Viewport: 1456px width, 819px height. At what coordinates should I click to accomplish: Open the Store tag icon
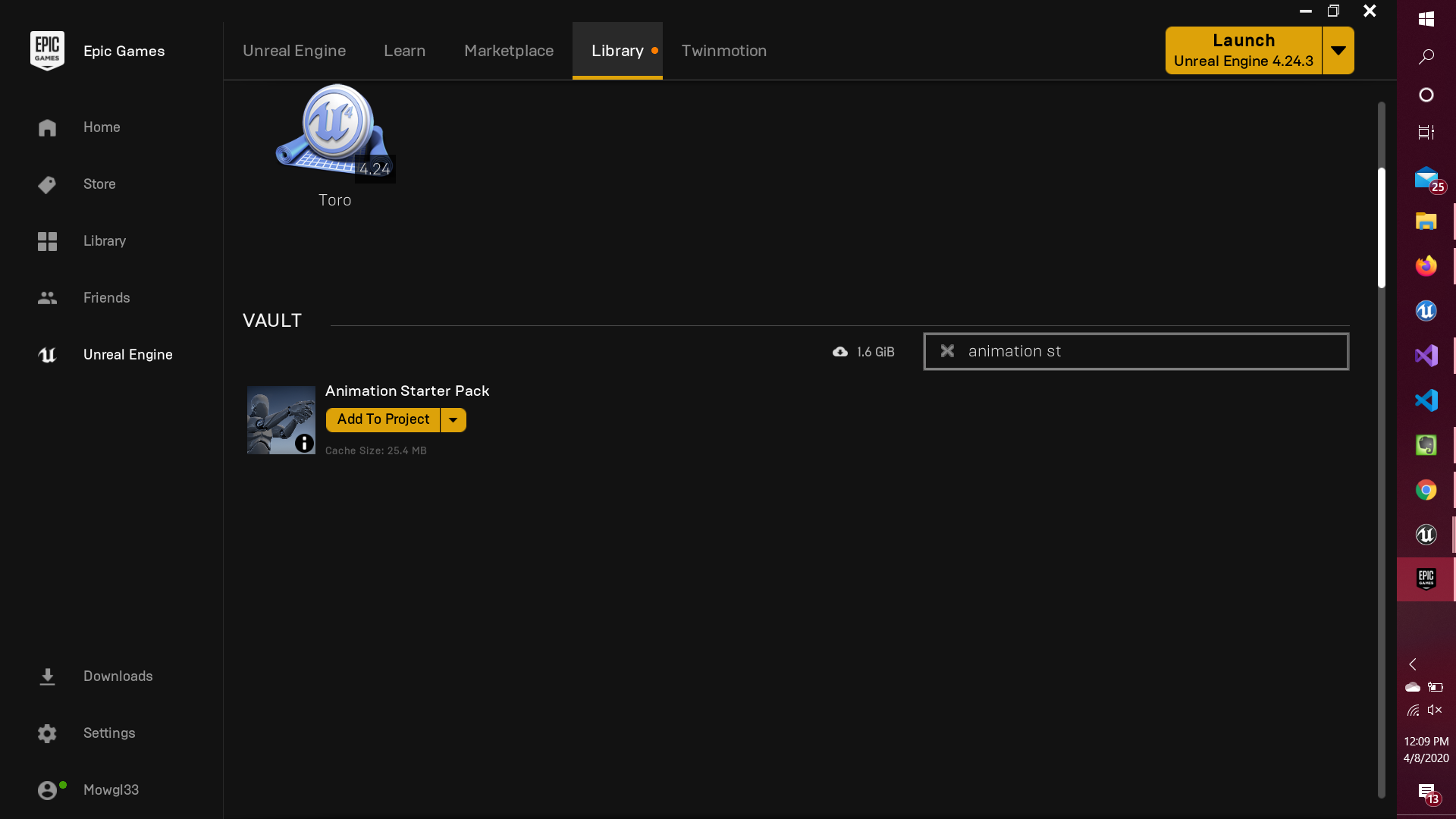point(47,184)
